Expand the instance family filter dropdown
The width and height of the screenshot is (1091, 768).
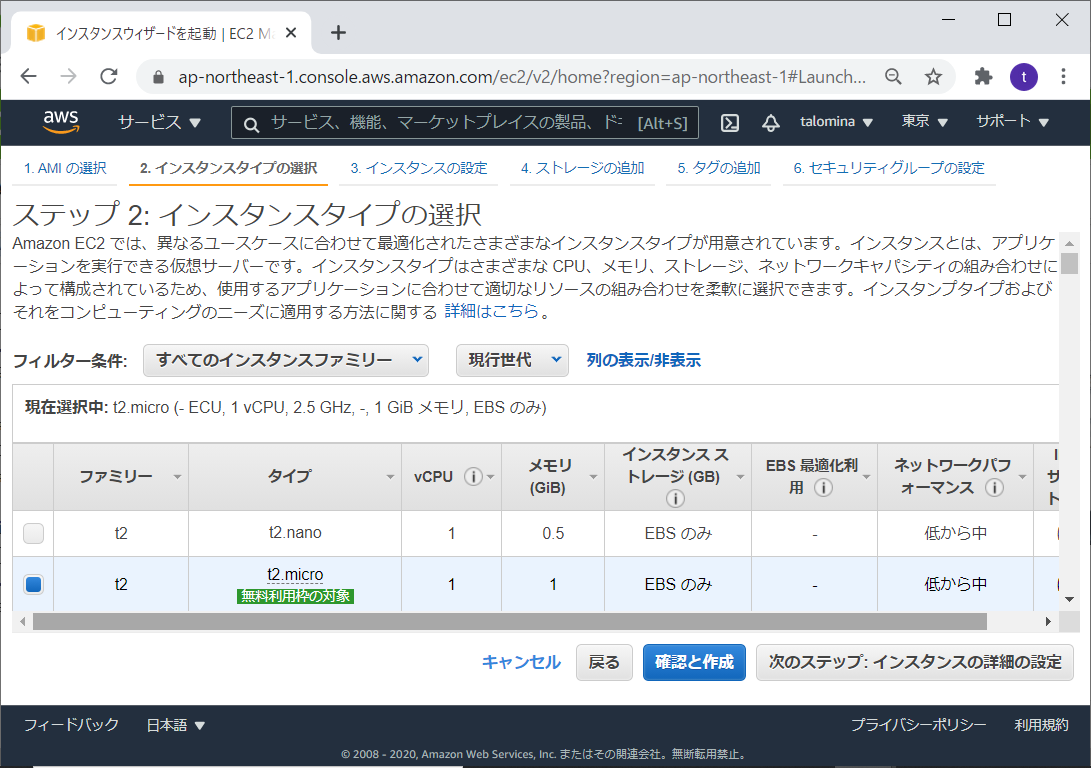(x=286, y=360)
